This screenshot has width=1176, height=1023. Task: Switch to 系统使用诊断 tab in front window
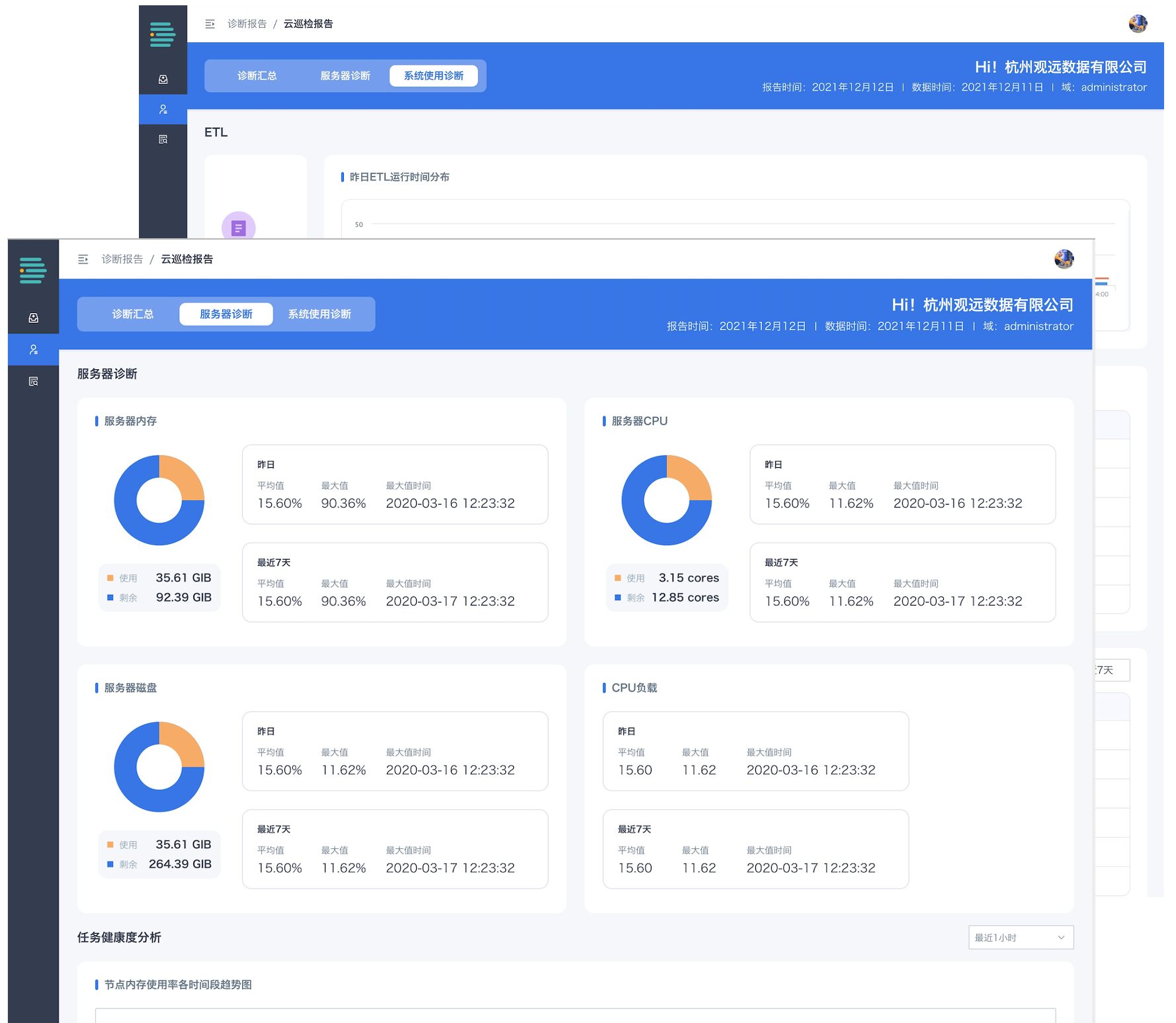[x=319, y=314]
